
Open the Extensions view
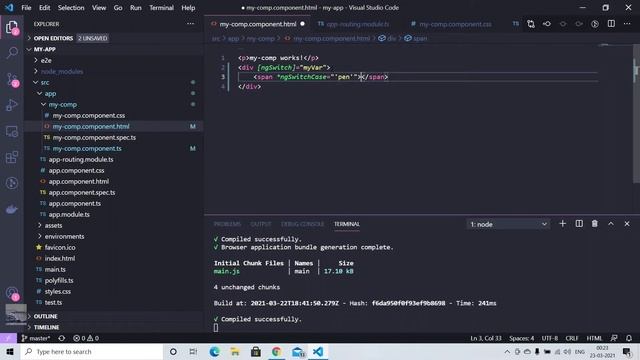tap(12, 157)
